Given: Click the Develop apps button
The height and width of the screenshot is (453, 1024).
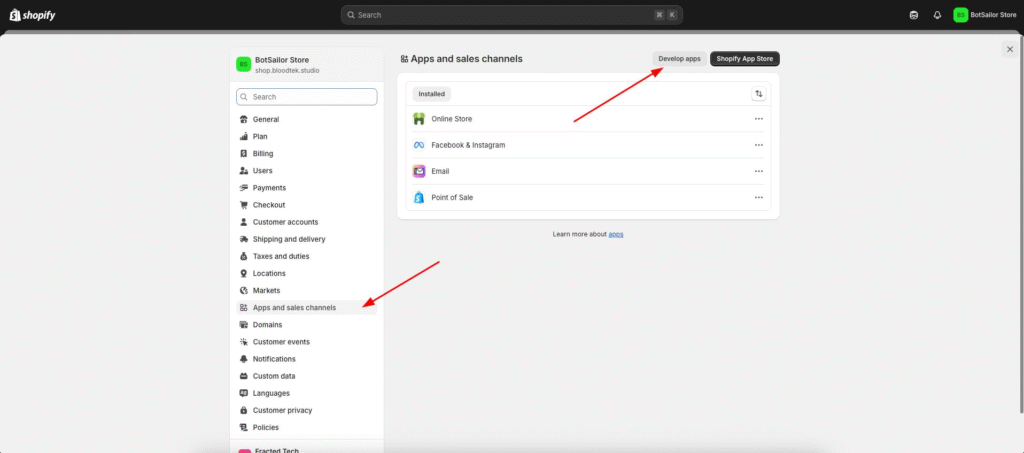Looking at the screenshot, I should (679, 59).
